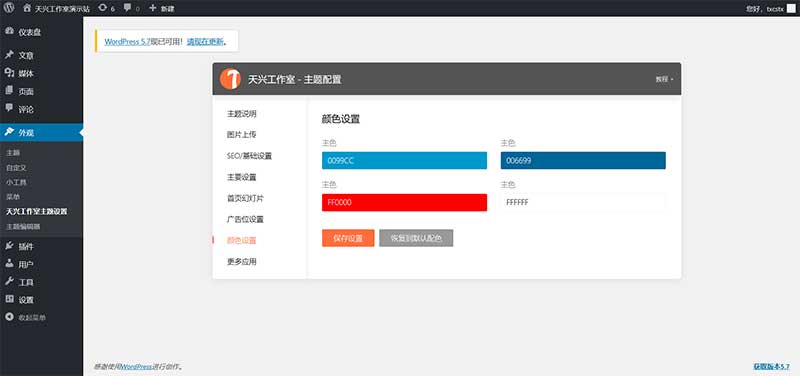Click the 请现在更新 link
The image size is (800, 376).
(x=205, y=42)
